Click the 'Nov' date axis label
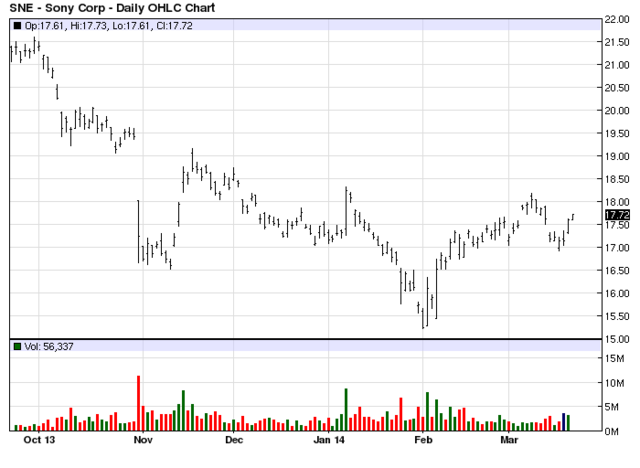Screen dimensions: 640x468 coord(143,440)
